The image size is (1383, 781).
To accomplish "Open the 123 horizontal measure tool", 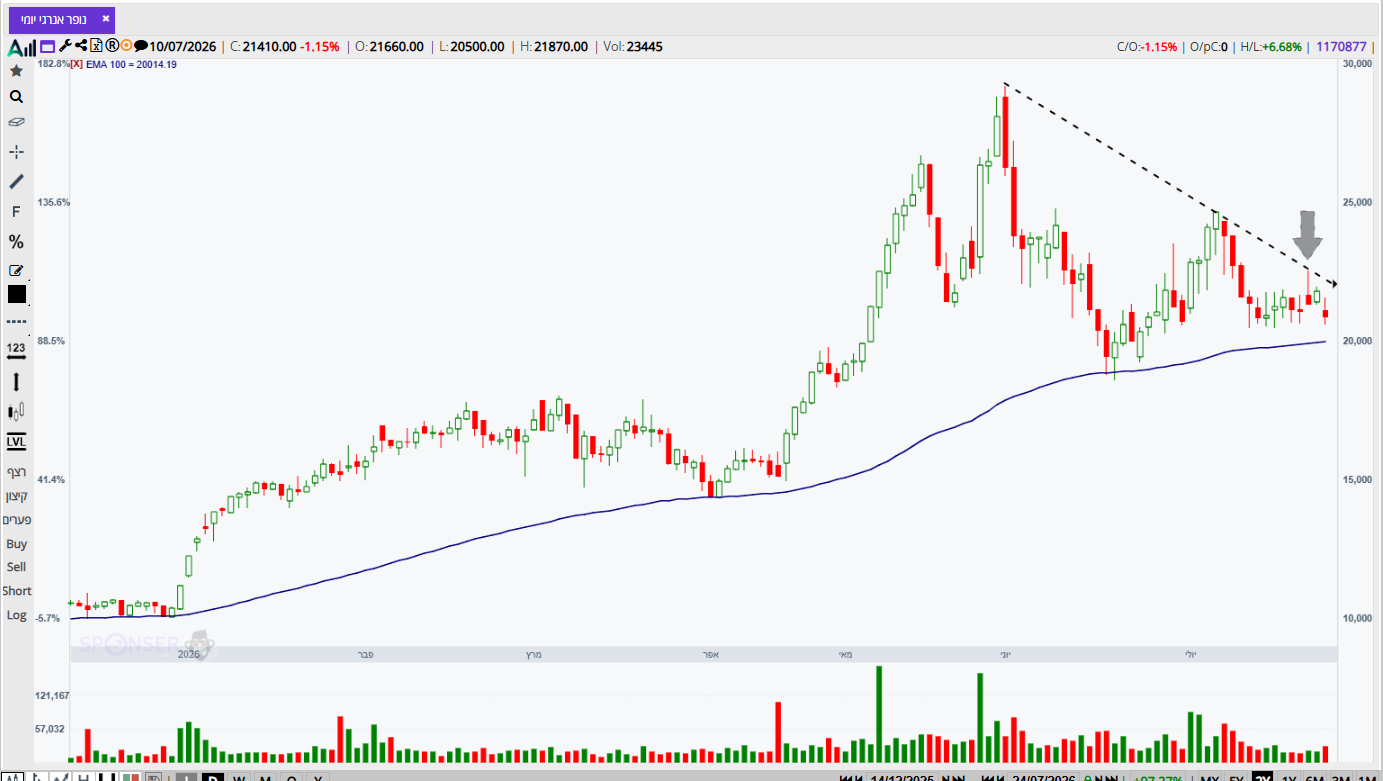I will [x=16, y=350].
